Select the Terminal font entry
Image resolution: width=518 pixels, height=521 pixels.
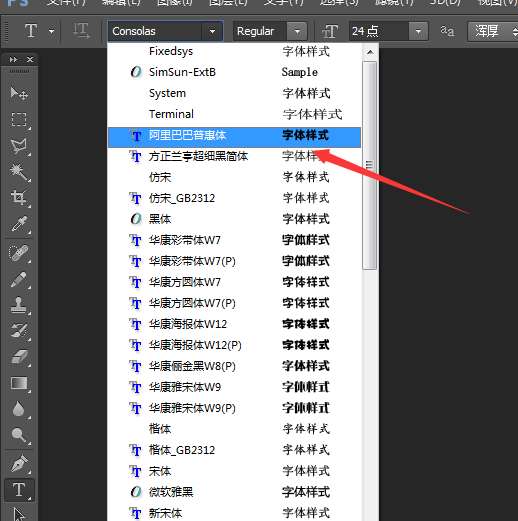[x=234, y=114]
